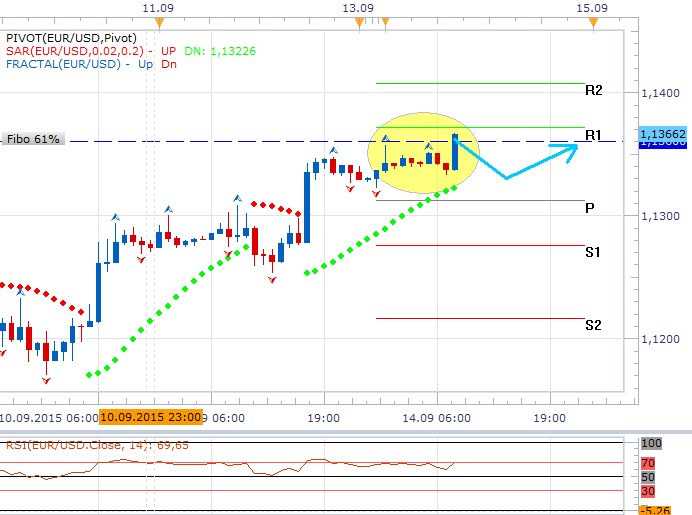Image resolution: width=692 pixels, height=515 pixels.
Task: Select the R2 resistance level label
Action: [x=593, y=90]
